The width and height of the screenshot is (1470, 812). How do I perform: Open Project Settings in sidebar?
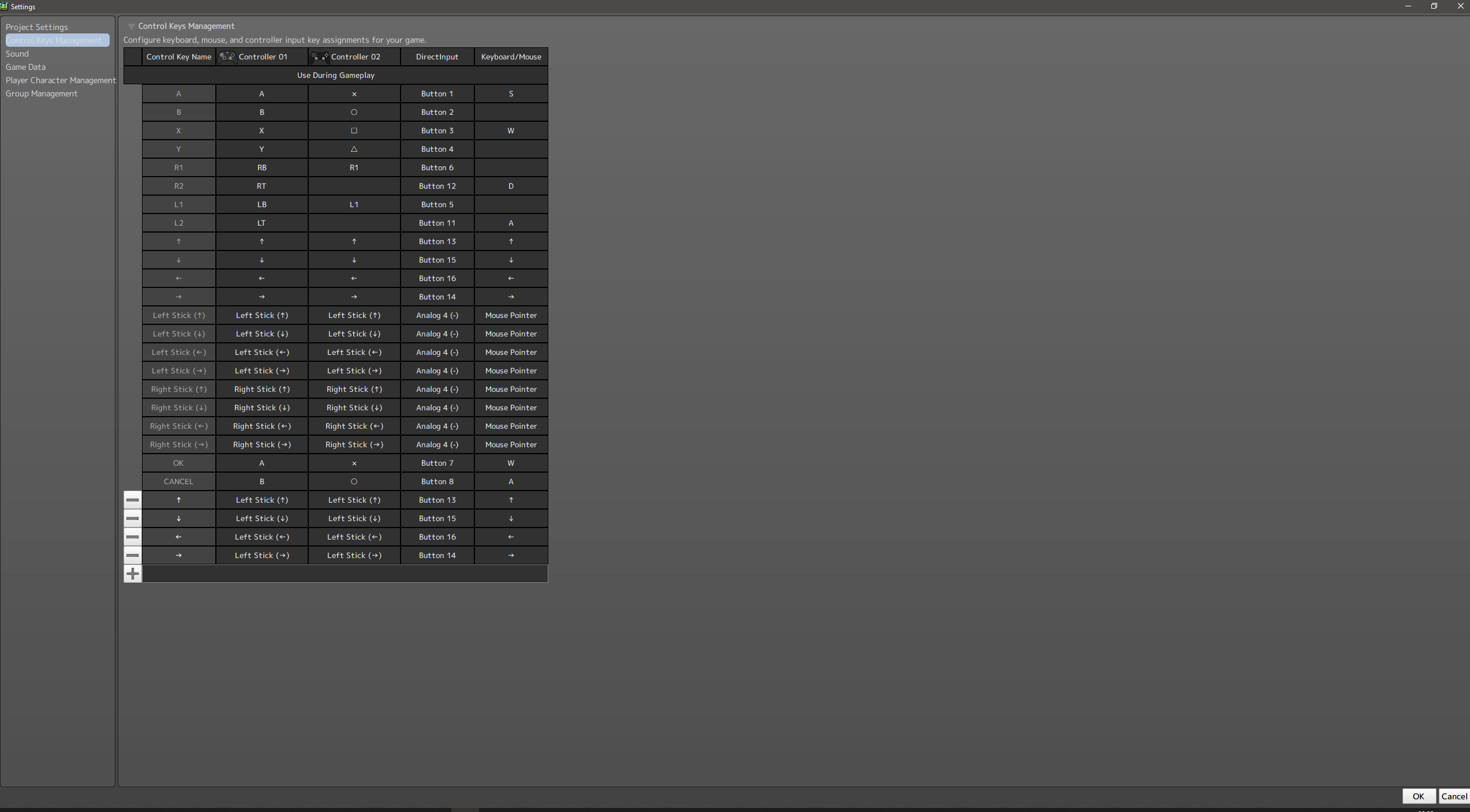click(37, 27)
